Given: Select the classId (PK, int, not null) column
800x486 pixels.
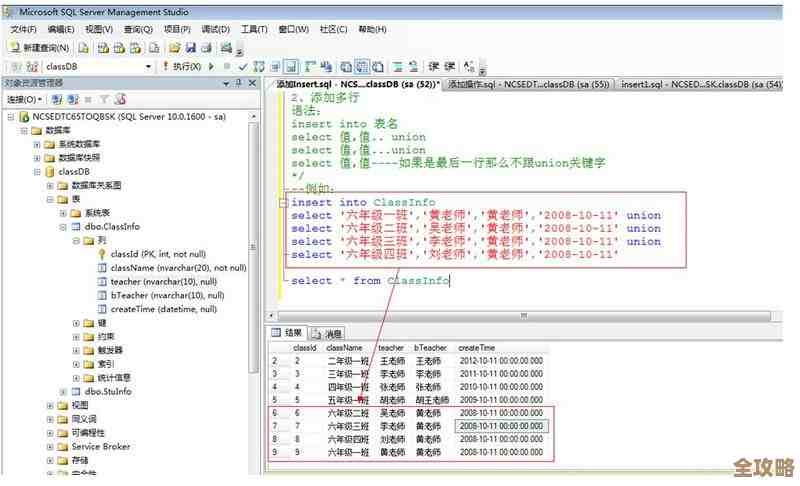Looking at the screenshot, I should (x=158, y=254).
